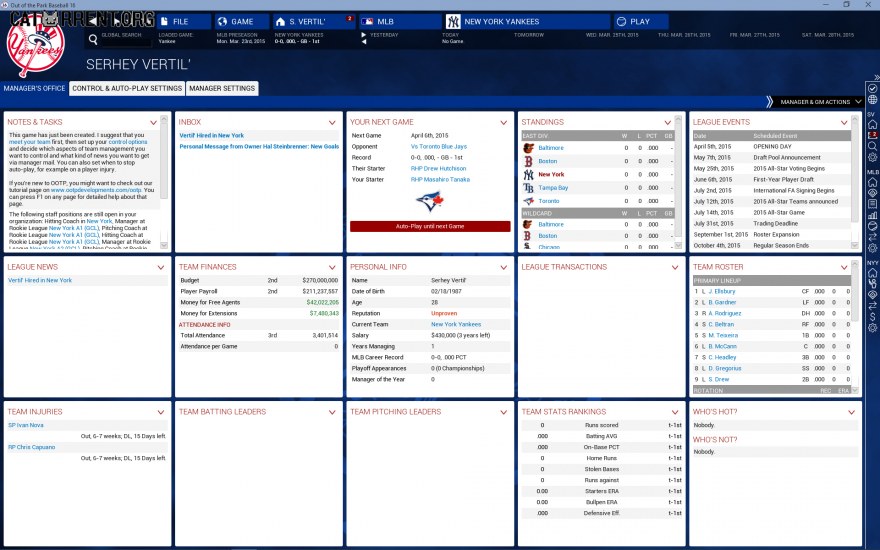The image size is (880, 550).
Task: Open RHP Drew Hutchison player link
Action: point(438,168)
